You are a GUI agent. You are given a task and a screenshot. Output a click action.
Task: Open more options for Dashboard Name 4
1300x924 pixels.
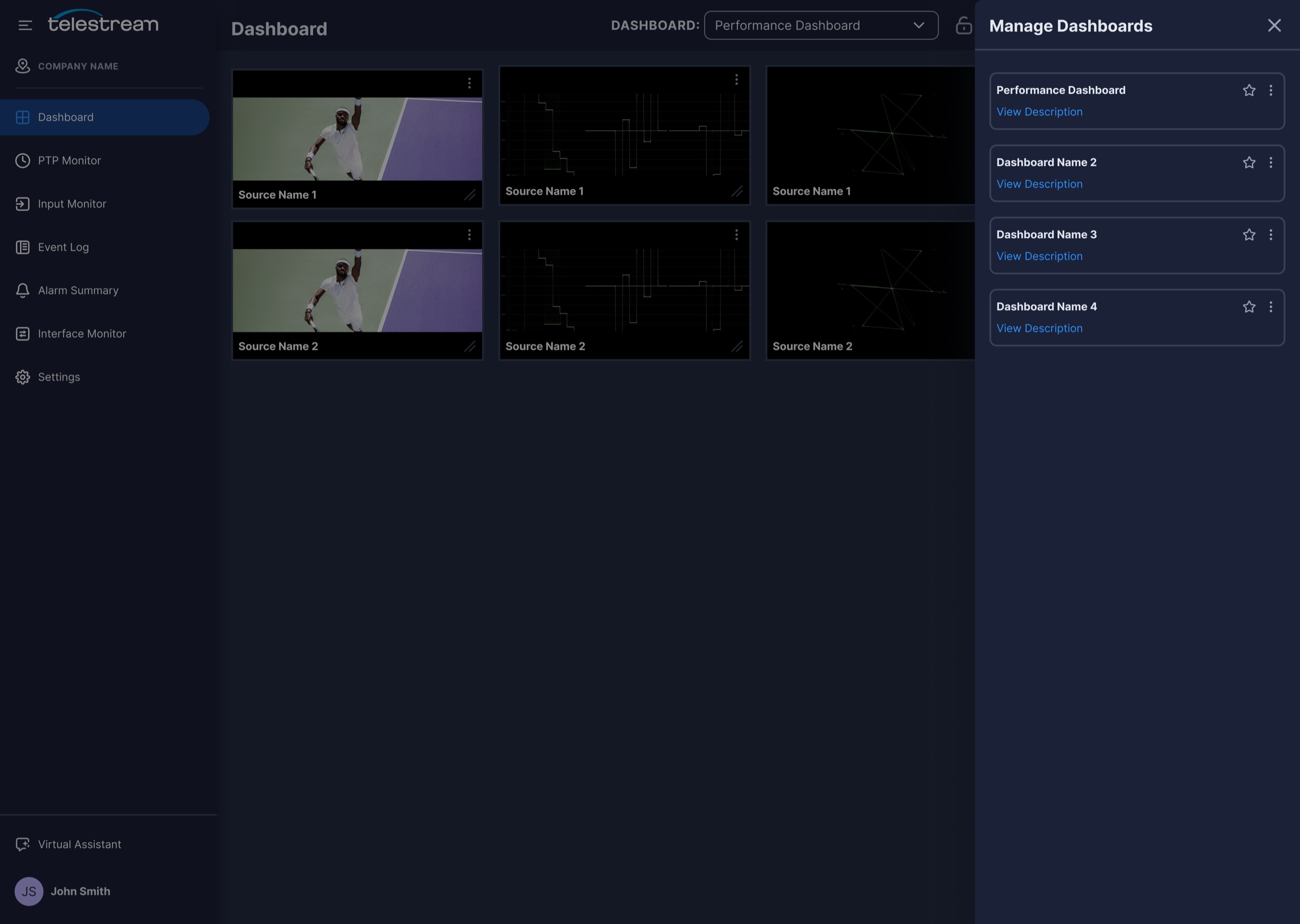[x=1270, y=307]
